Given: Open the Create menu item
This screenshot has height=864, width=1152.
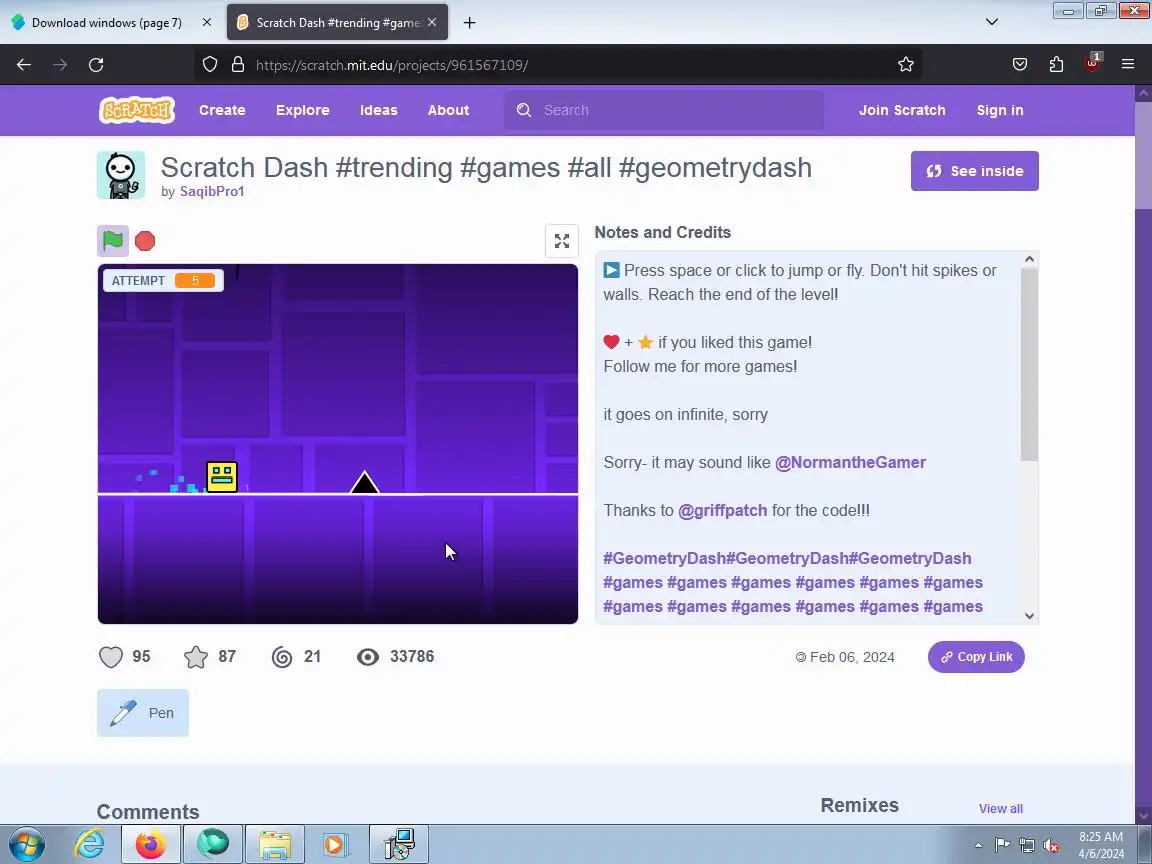Looking at the screenshot, I should 222,110.
